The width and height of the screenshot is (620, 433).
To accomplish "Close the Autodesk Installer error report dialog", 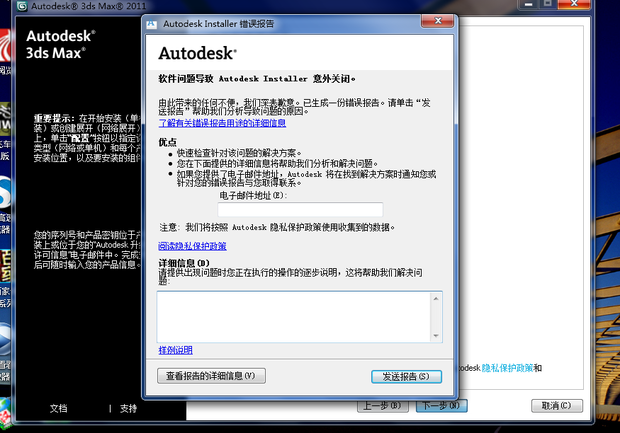I will pyautogui.click(x=438, y=21).
